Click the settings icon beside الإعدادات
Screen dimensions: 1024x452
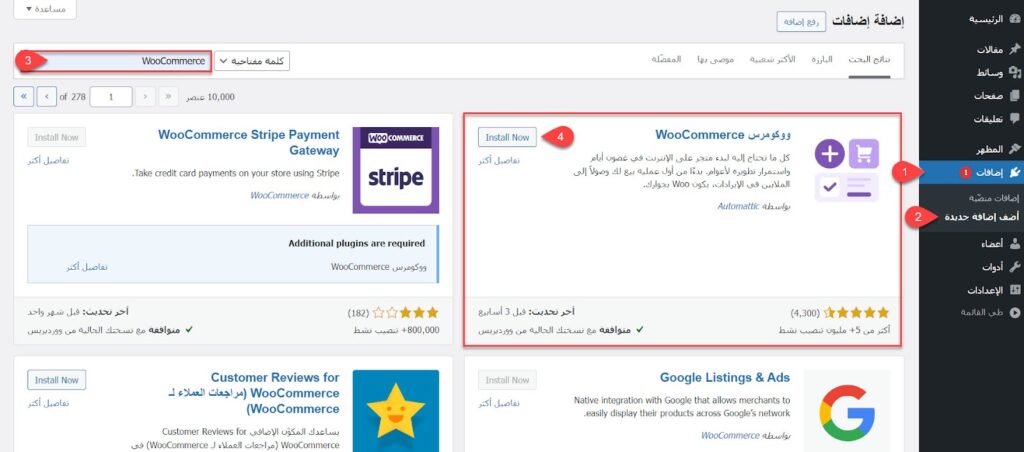pos(1014,289)
